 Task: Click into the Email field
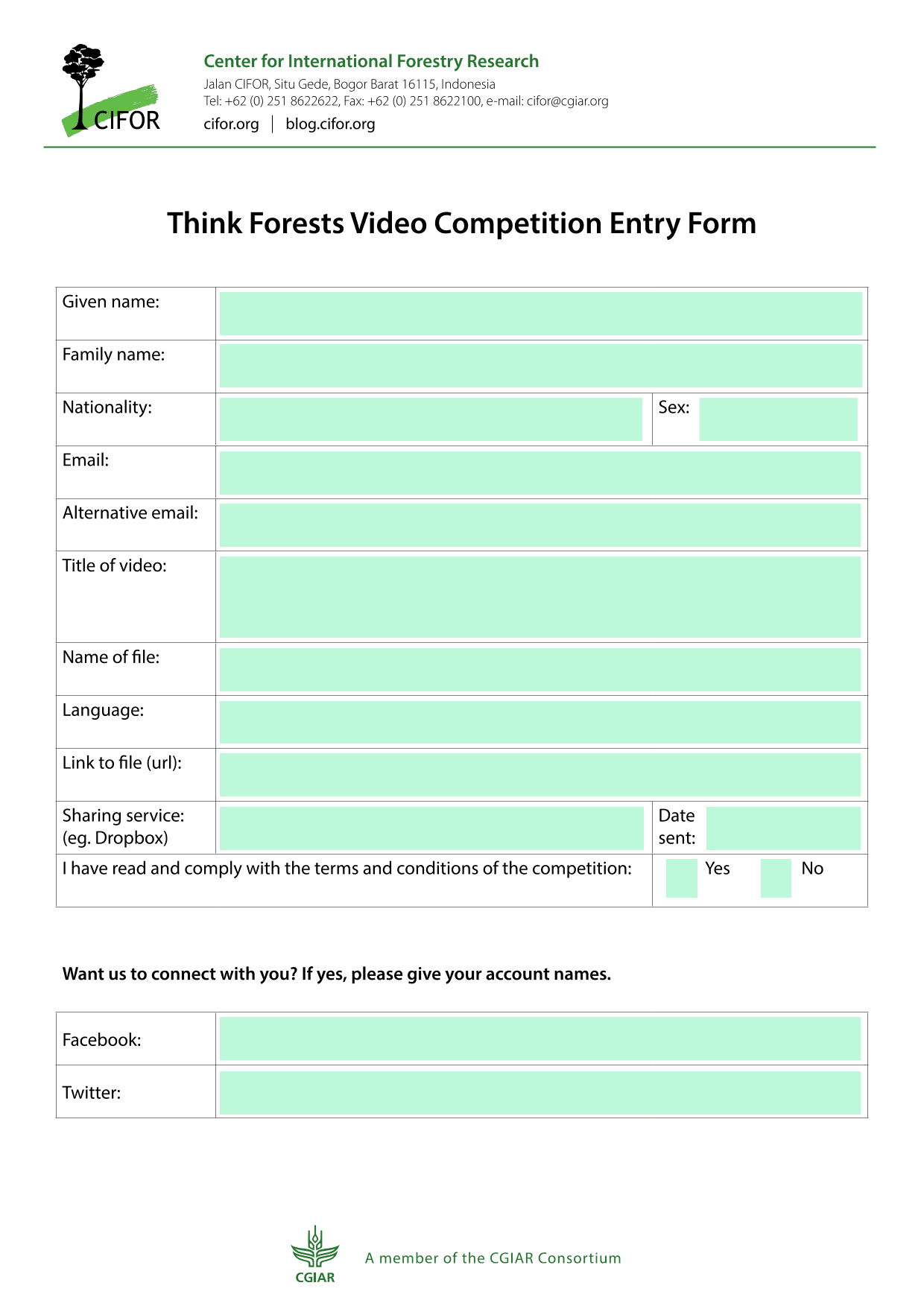(540, 472)
